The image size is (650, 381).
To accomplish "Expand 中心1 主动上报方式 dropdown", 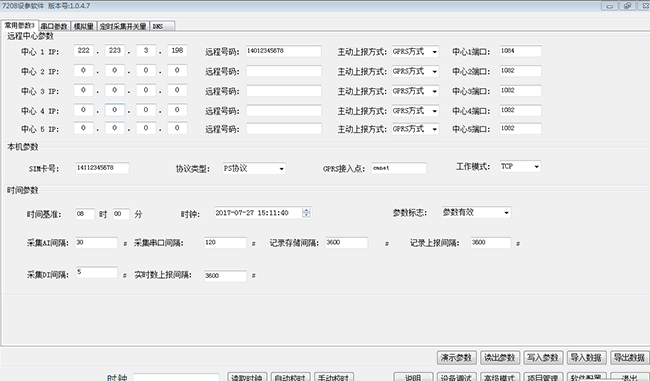I will [415, 51].
